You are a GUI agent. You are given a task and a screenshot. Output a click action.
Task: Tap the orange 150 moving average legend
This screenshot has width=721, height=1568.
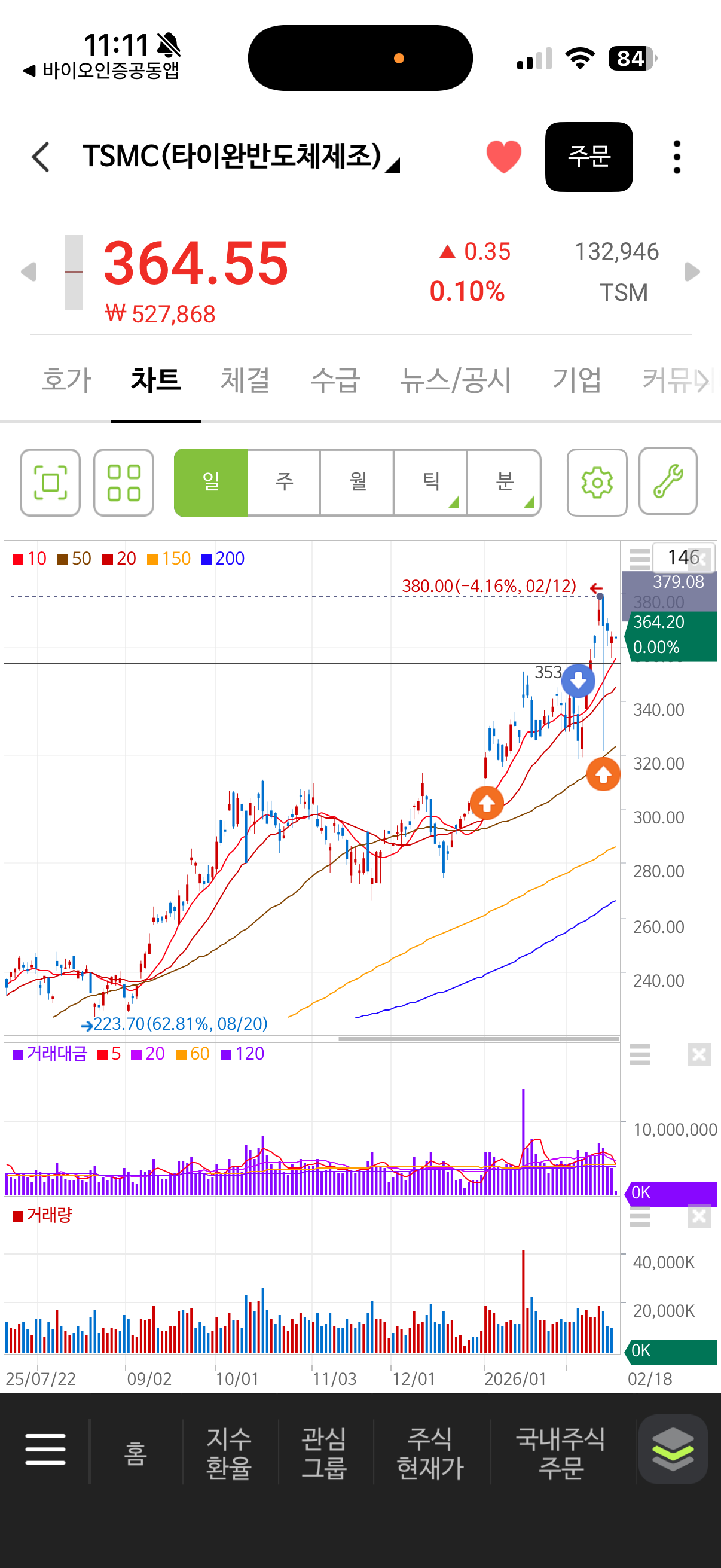click(x=169, y=559)
